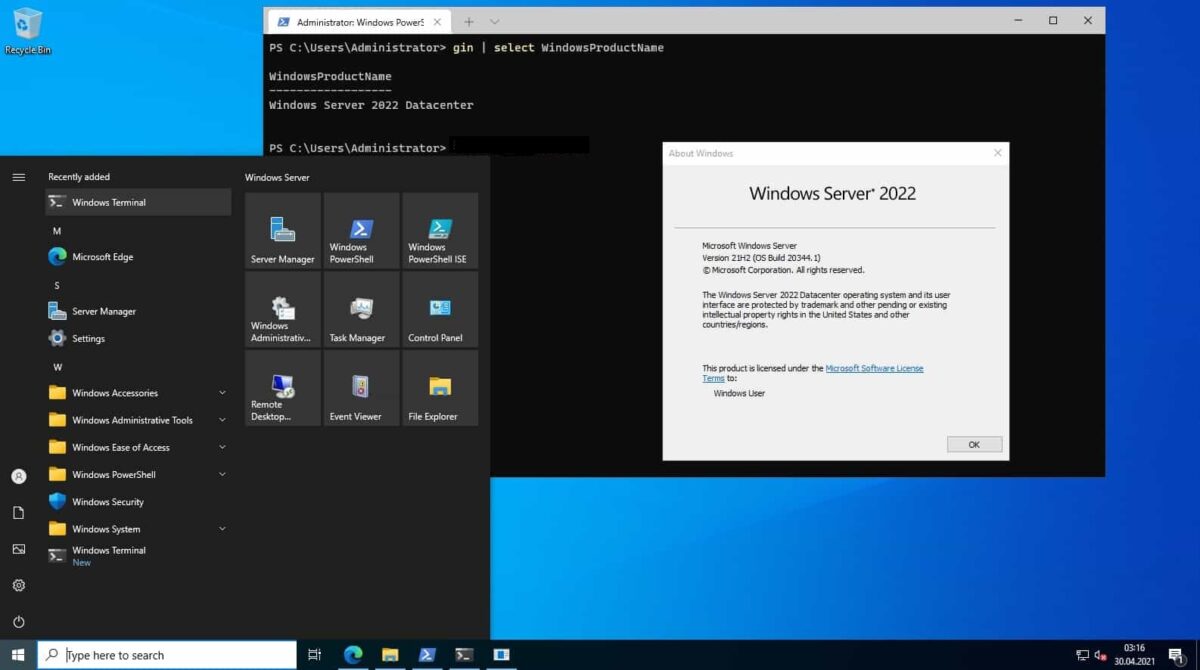1200x670 pixels.
Task: Click the taskbar search field
Action: (x=165, y=655)
